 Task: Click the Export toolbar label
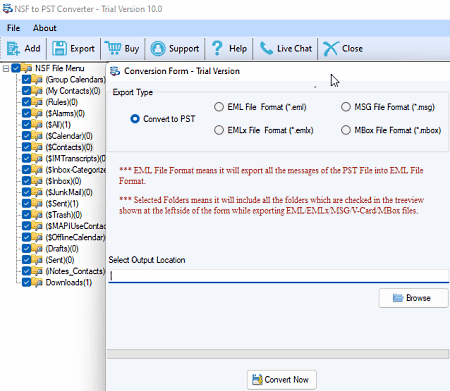click(x=82, y=49)
